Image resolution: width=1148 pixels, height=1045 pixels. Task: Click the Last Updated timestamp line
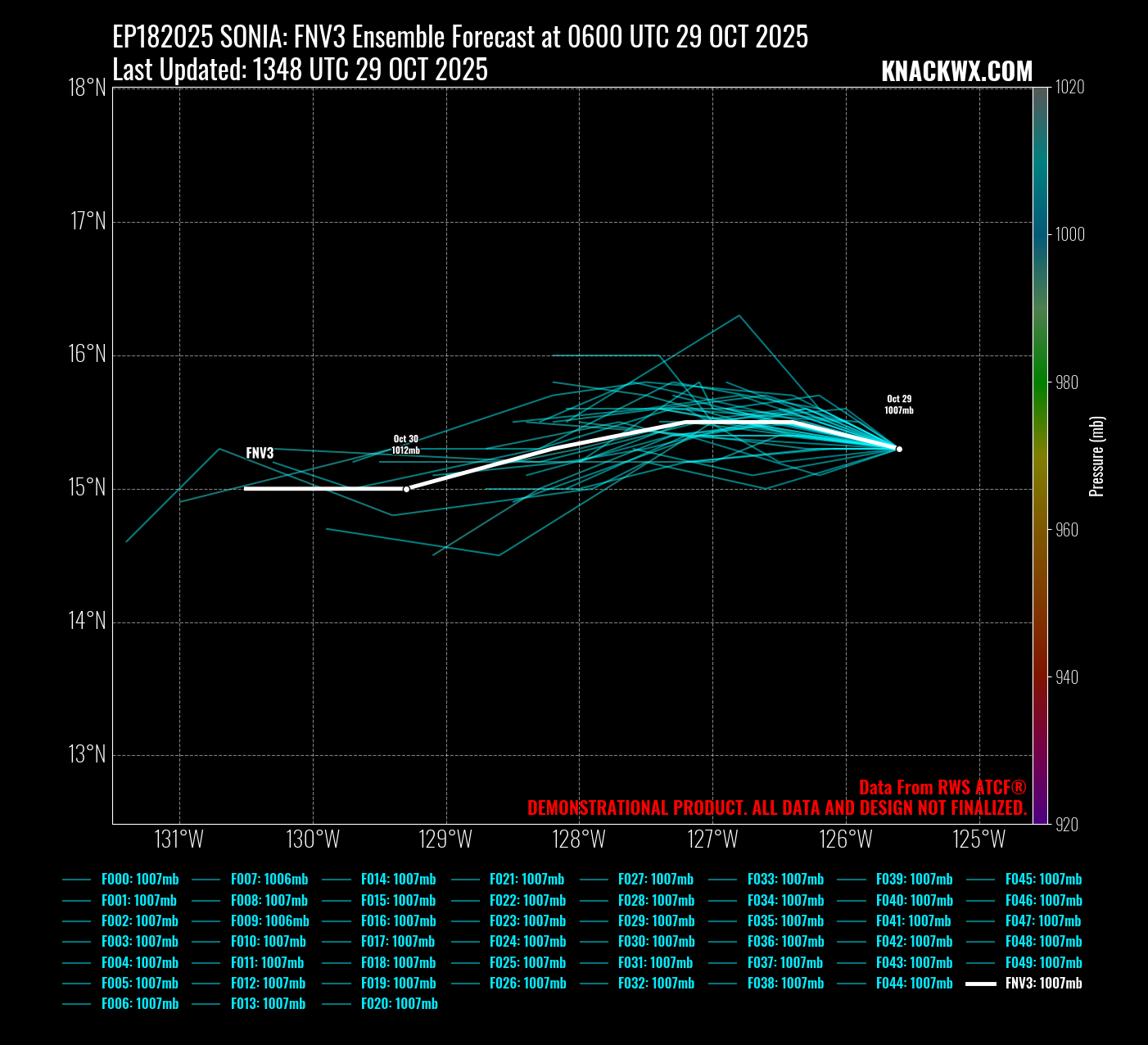pyautogui.click(x=300, y=70)
